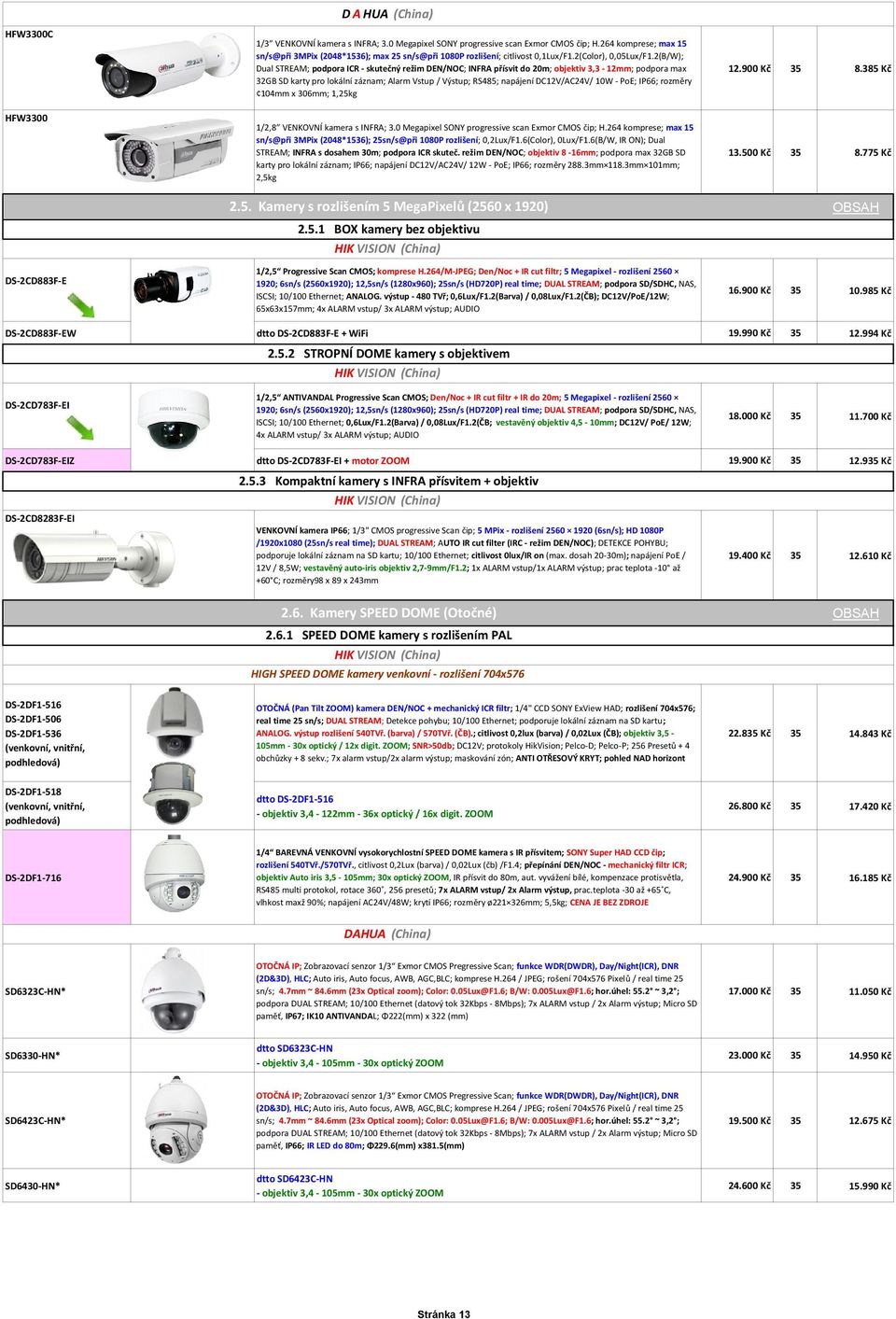Click the text dtto DS-2CD883F-E + WiFi

click(x=312, y=333)
